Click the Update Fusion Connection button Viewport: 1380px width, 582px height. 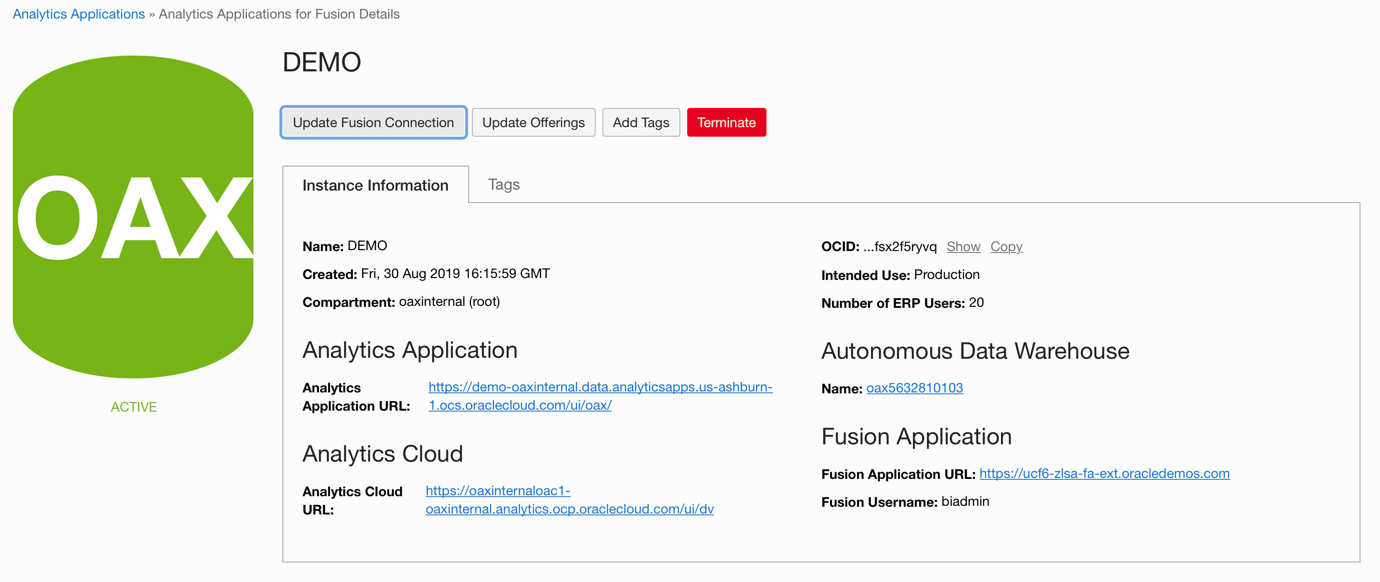[373, 122]
